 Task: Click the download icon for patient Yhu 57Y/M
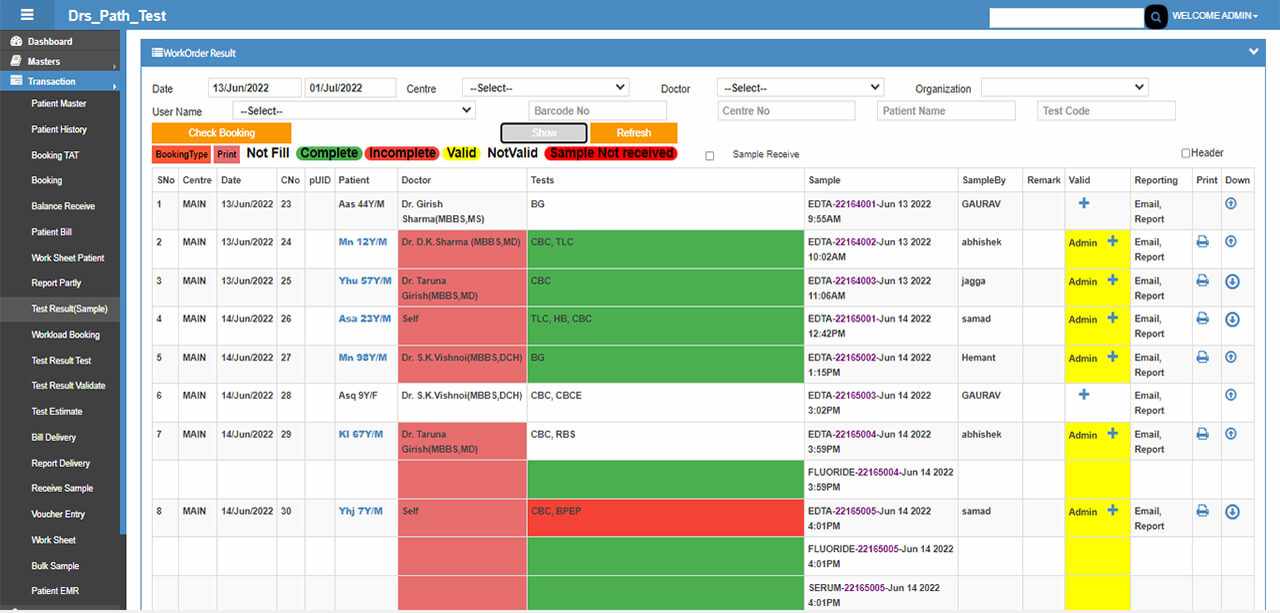coord(1232,281)
